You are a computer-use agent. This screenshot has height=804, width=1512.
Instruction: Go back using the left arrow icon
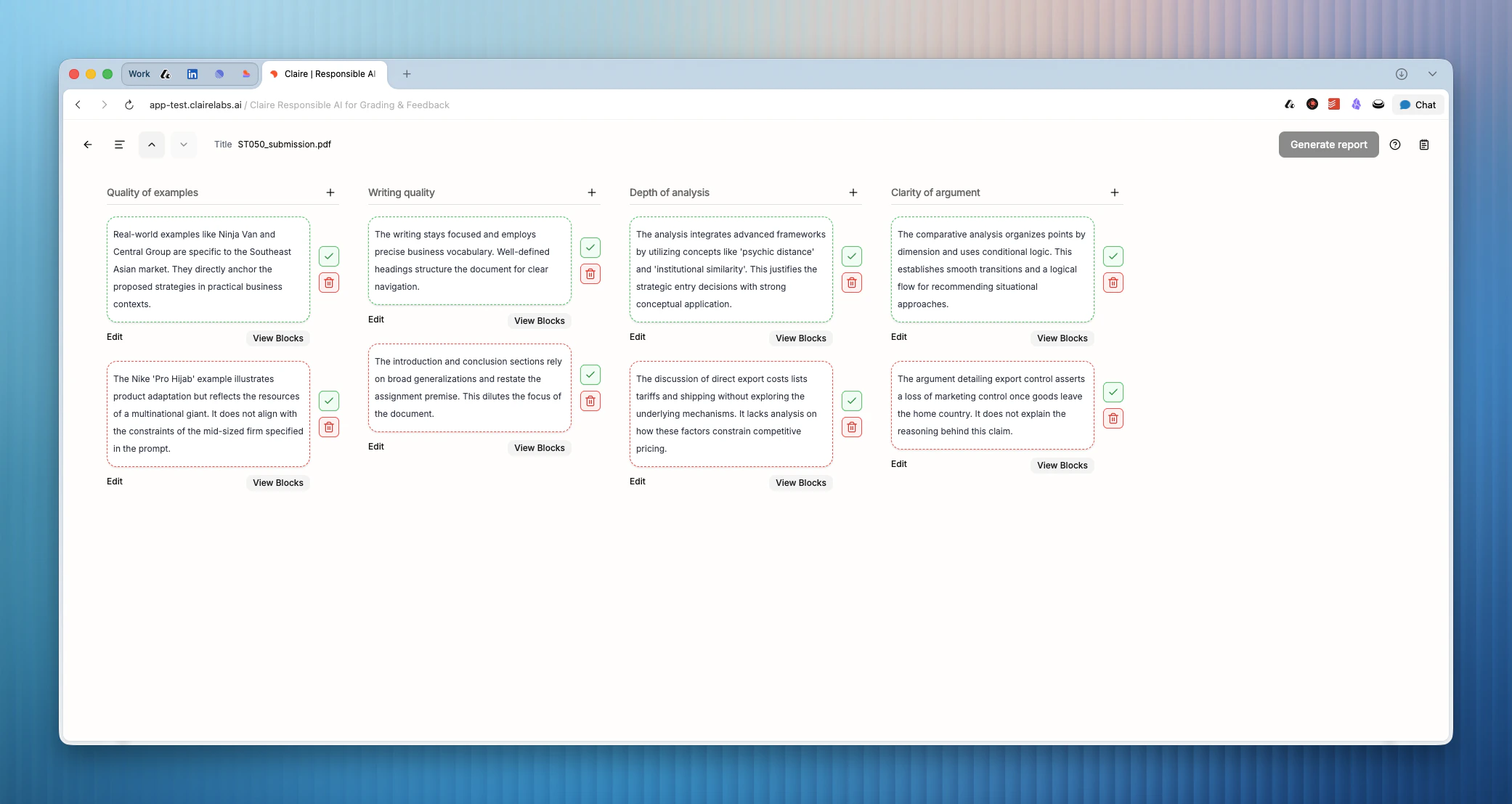coord(88,145)
